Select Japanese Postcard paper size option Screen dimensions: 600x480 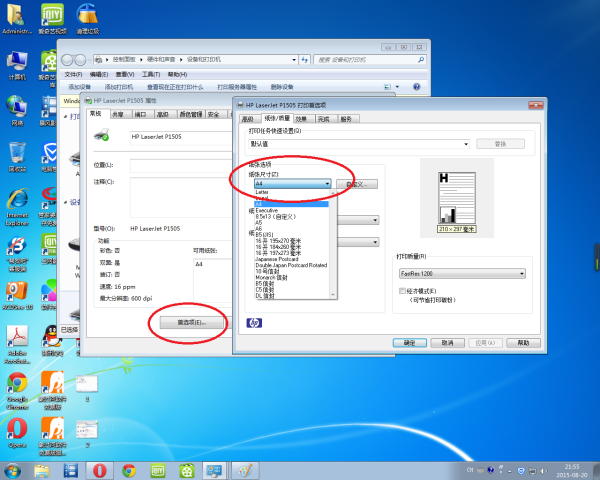[280, 258]
